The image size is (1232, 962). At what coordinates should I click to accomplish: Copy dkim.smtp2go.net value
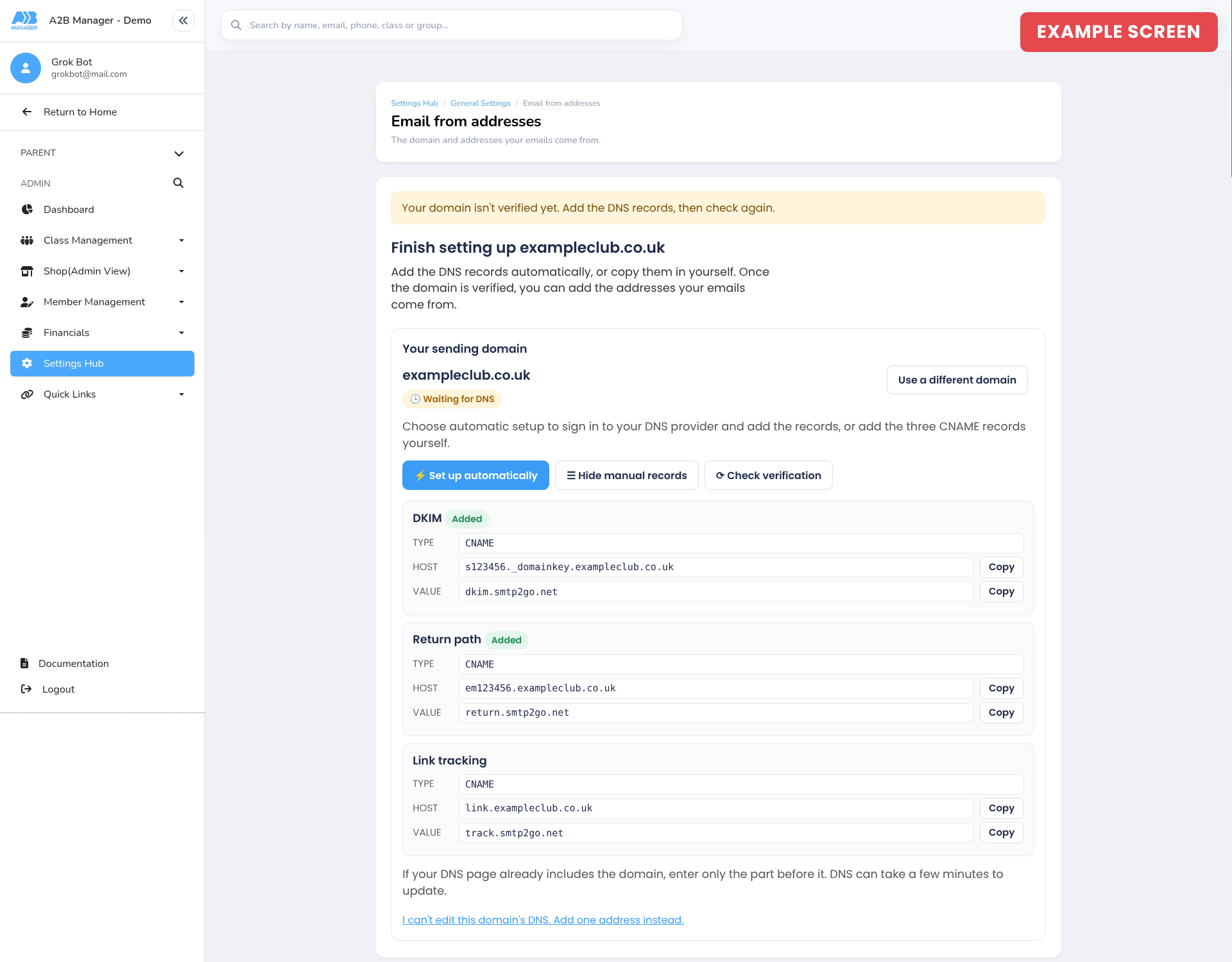[x=1001, y=591]
